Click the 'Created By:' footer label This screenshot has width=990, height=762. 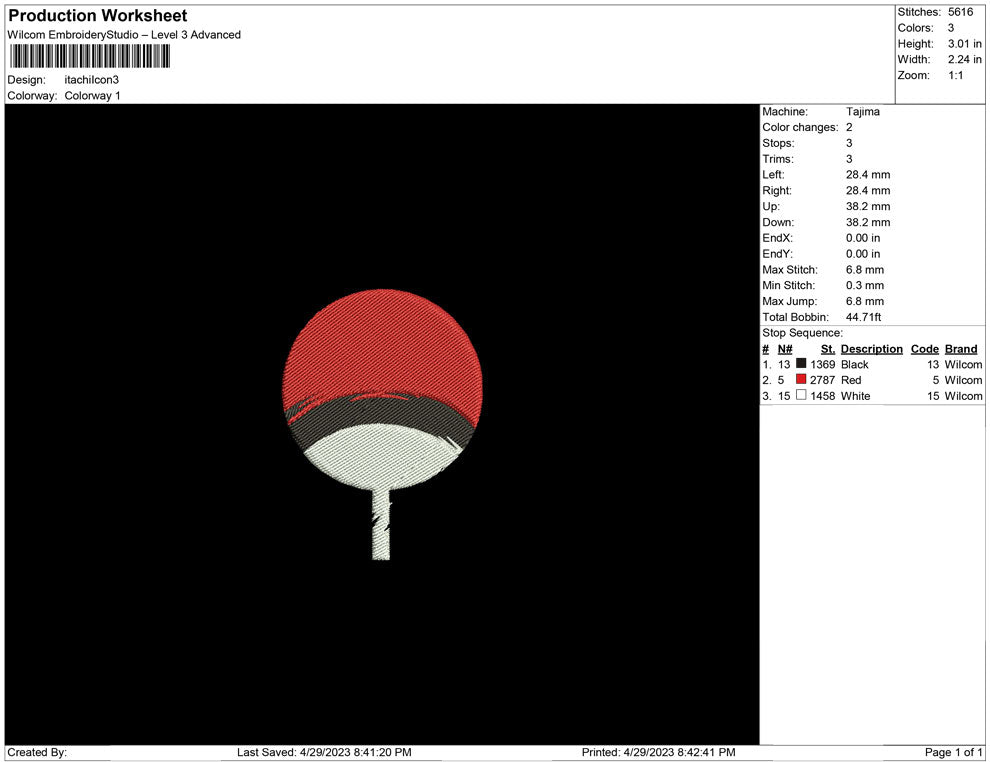pos(37,752)
